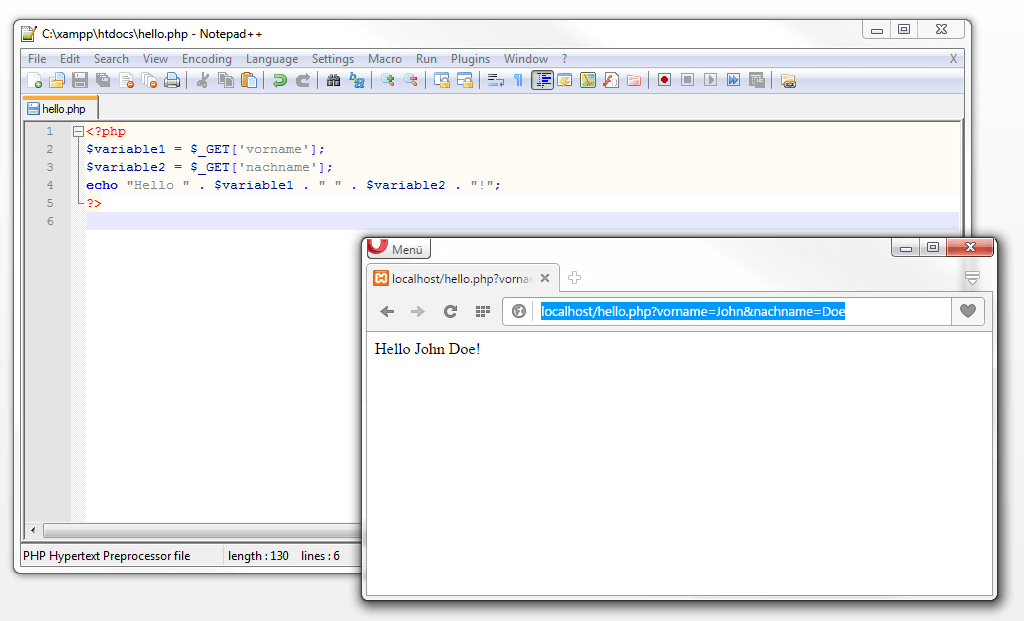Open the Edit menu
The height and width of the screenshot is (621, 1024).
69,59
